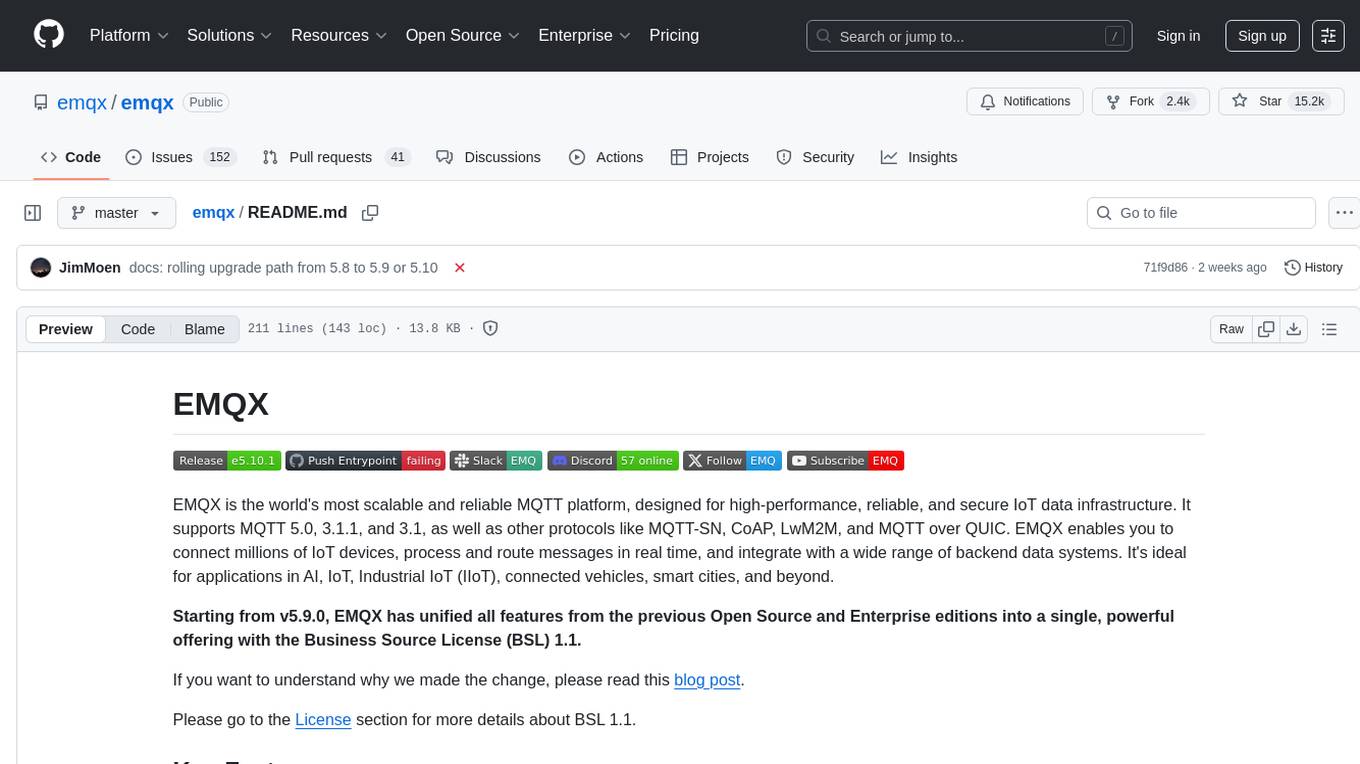1360x764 pixels.
Task: Copy the raw file contents
Action: coord(1266,329)
